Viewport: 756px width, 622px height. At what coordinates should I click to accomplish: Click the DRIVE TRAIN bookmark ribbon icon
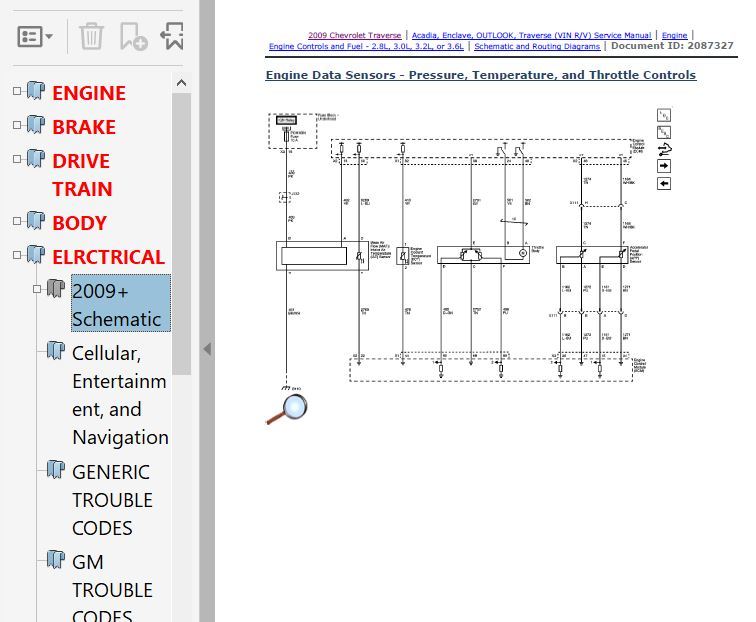click(36, 158)
